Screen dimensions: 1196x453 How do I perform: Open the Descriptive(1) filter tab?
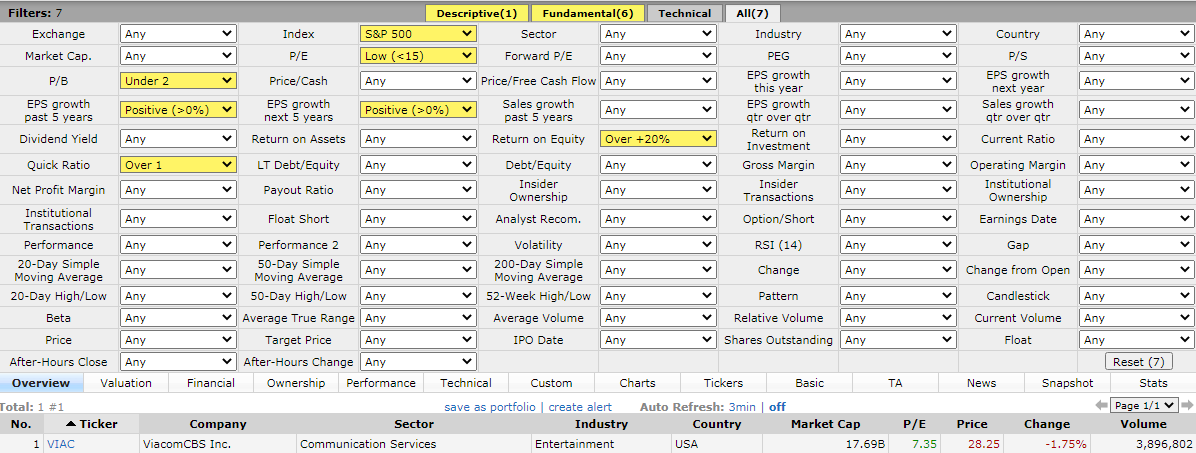[x=477, y=13]
